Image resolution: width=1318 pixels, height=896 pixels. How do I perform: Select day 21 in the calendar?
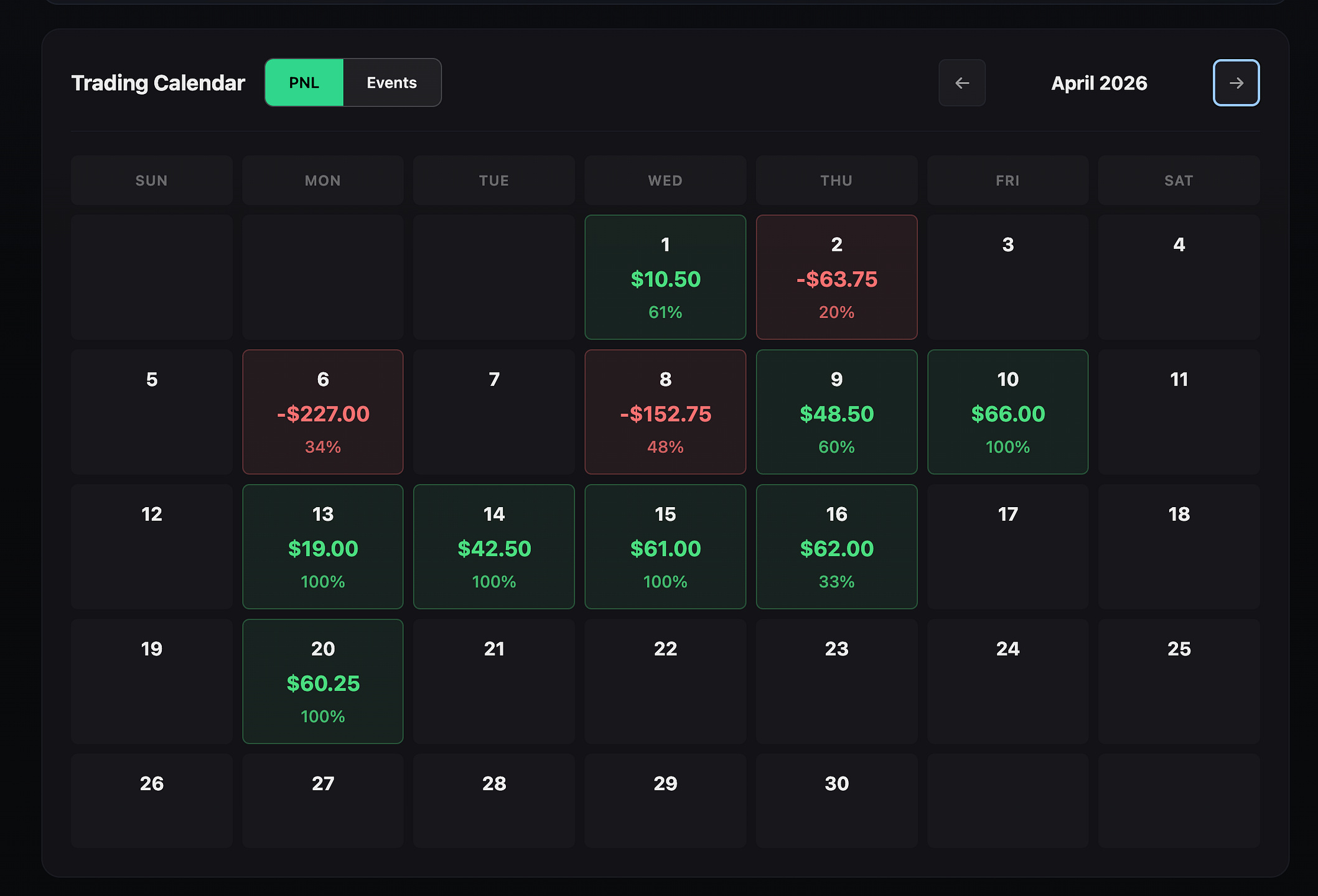[x=494, y=681]
